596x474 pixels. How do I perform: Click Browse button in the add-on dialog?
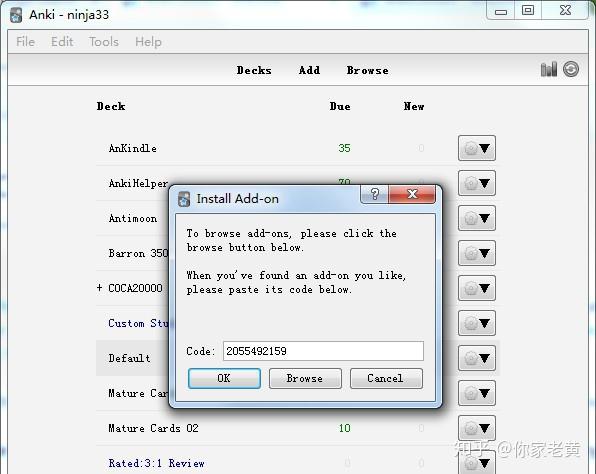(305, 378)
